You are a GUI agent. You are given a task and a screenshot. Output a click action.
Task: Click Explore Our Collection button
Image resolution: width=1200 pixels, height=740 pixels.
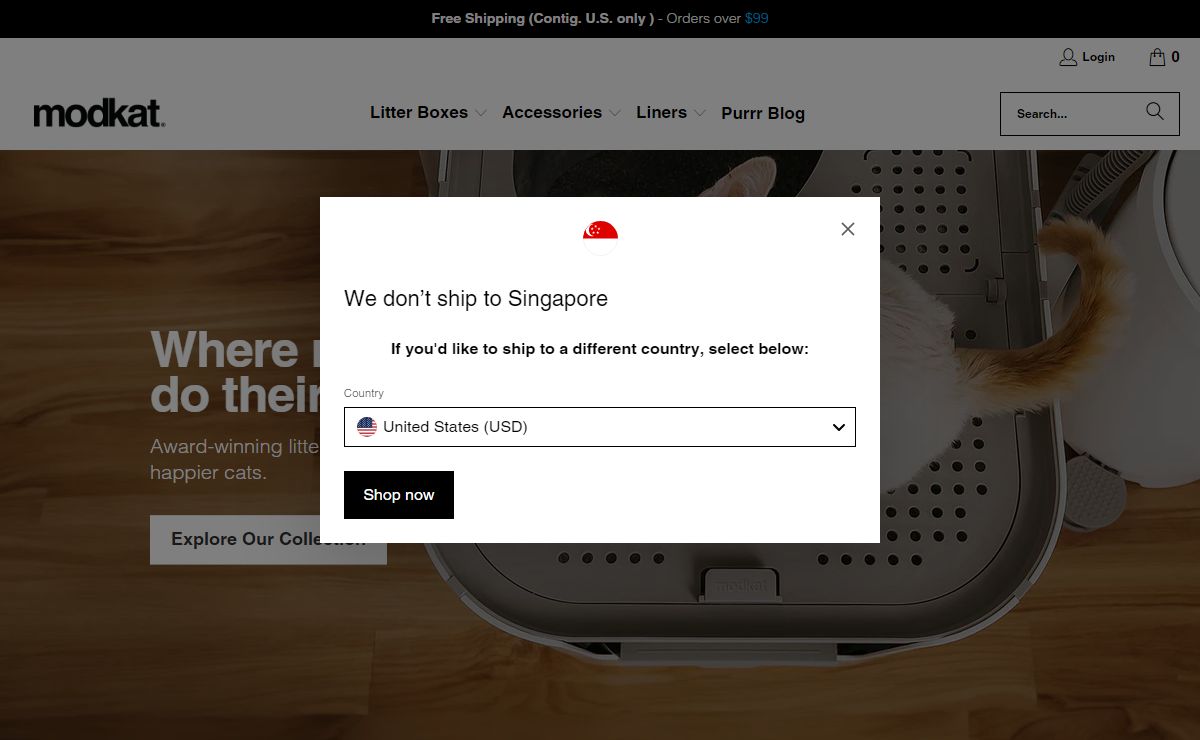(x=268, y=540)
